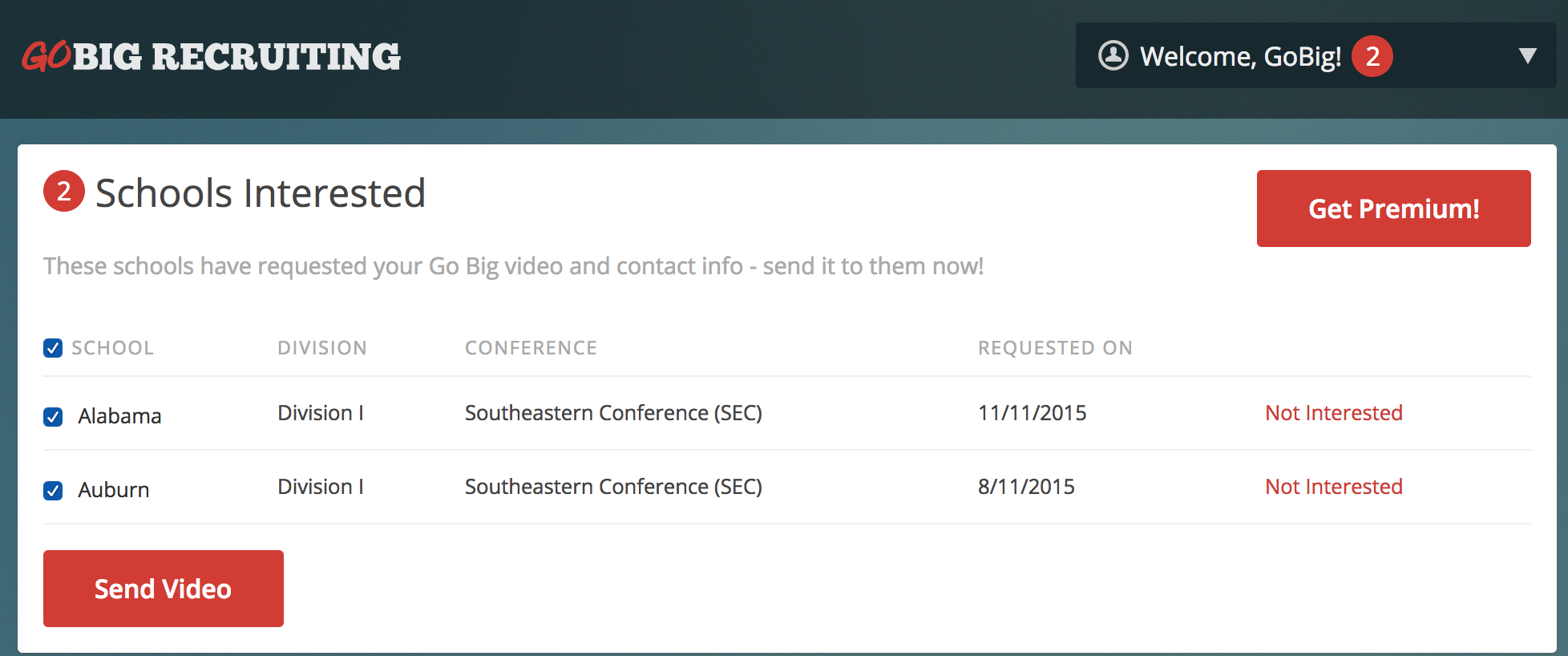Select the Auburn school name
Screen dimensions: 1568x656
pyautogui.click(x=114, y=490)
